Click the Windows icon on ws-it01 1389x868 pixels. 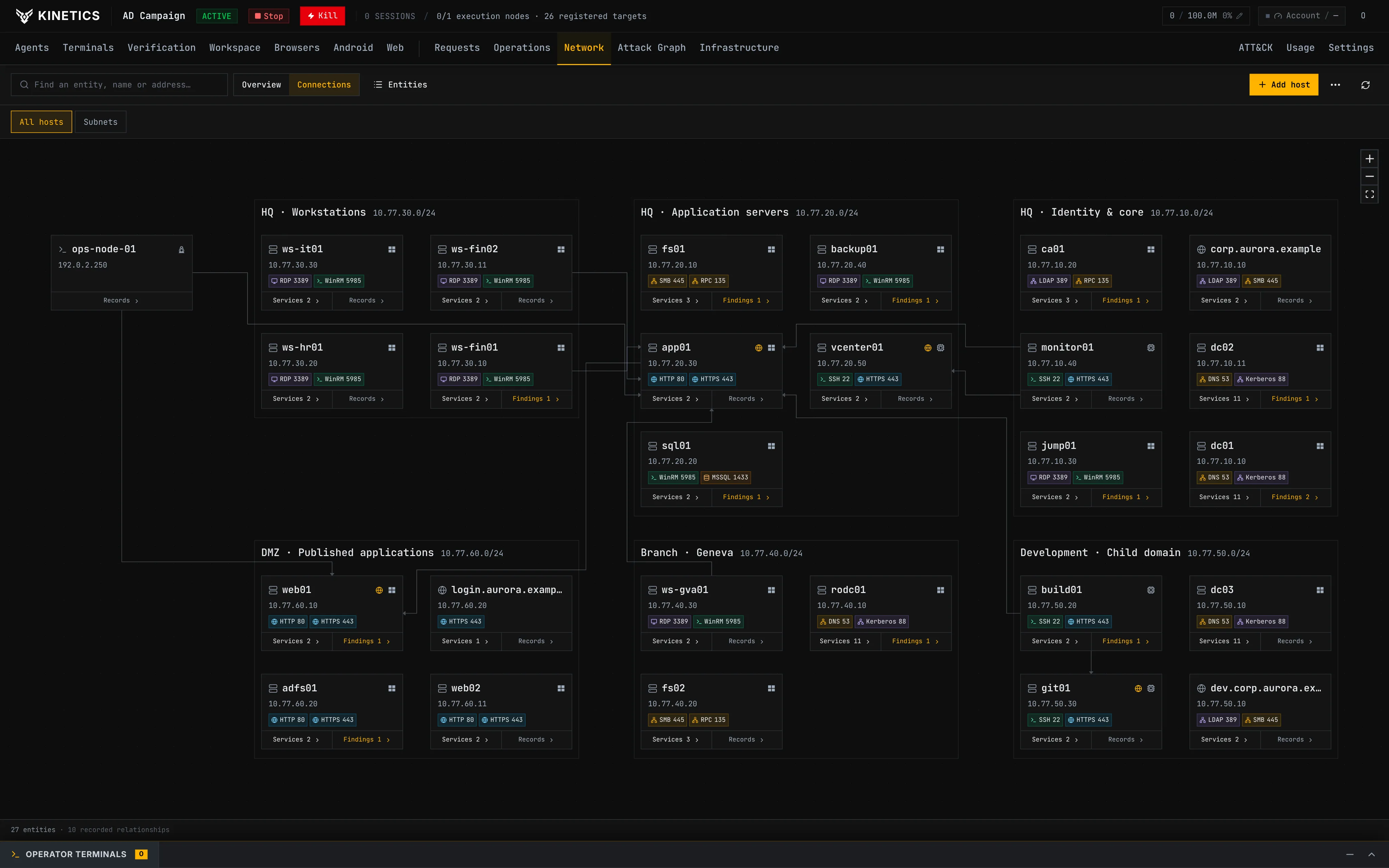point(392,249)
